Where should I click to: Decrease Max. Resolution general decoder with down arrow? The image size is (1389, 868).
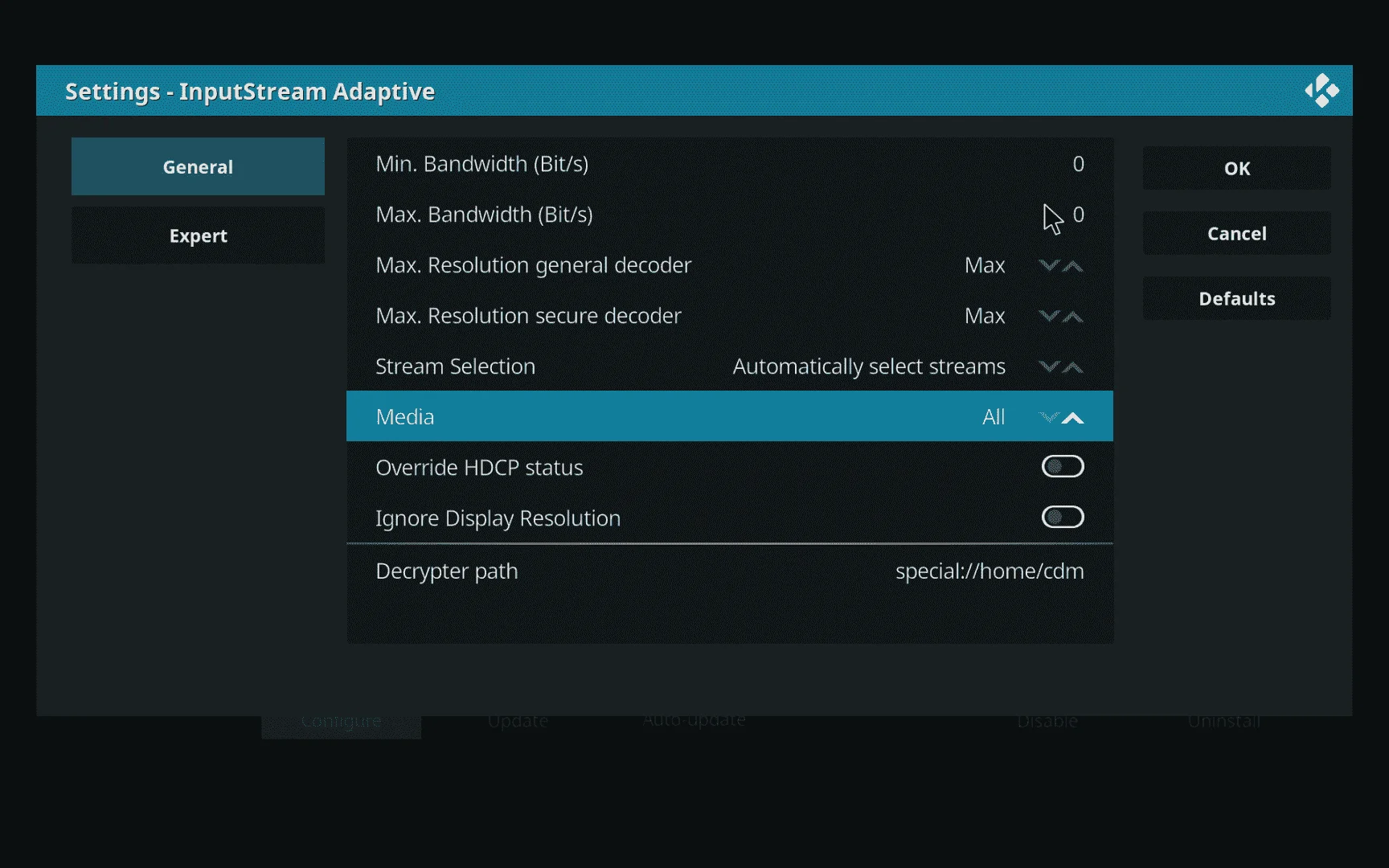(1049, 265)
